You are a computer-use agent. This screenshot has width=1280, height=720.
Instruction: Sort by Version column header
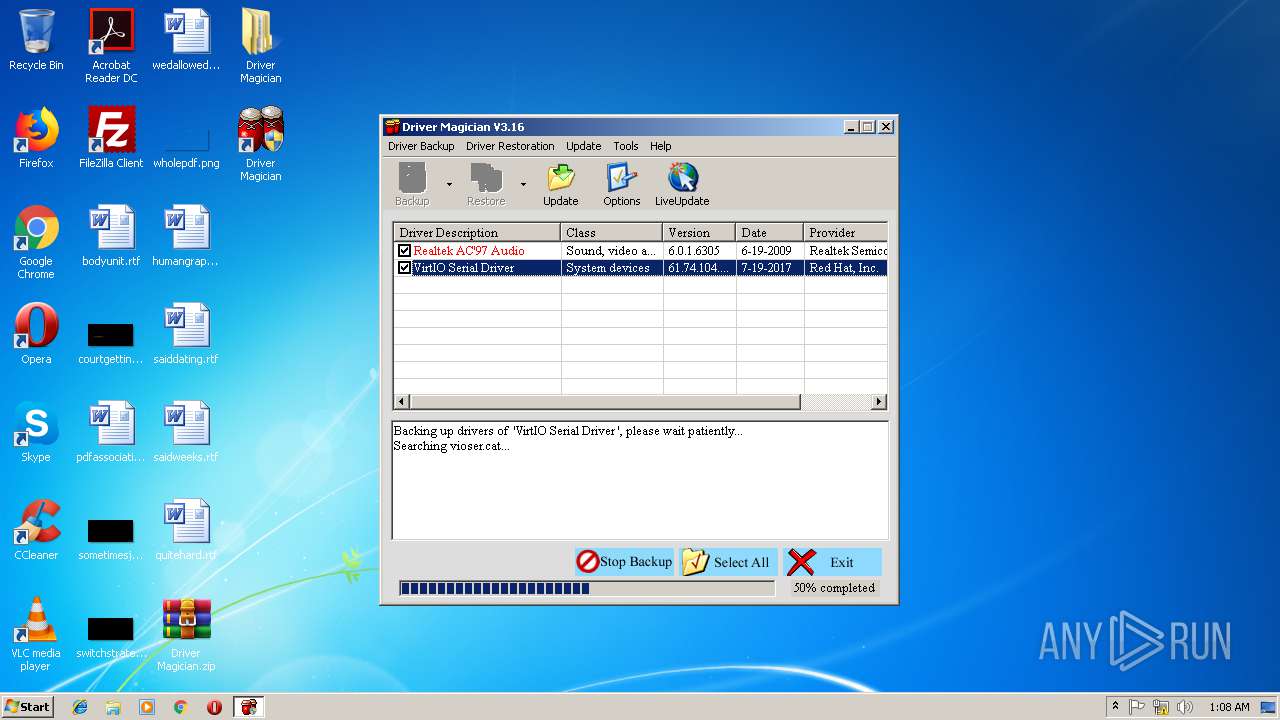click(699, 232)
